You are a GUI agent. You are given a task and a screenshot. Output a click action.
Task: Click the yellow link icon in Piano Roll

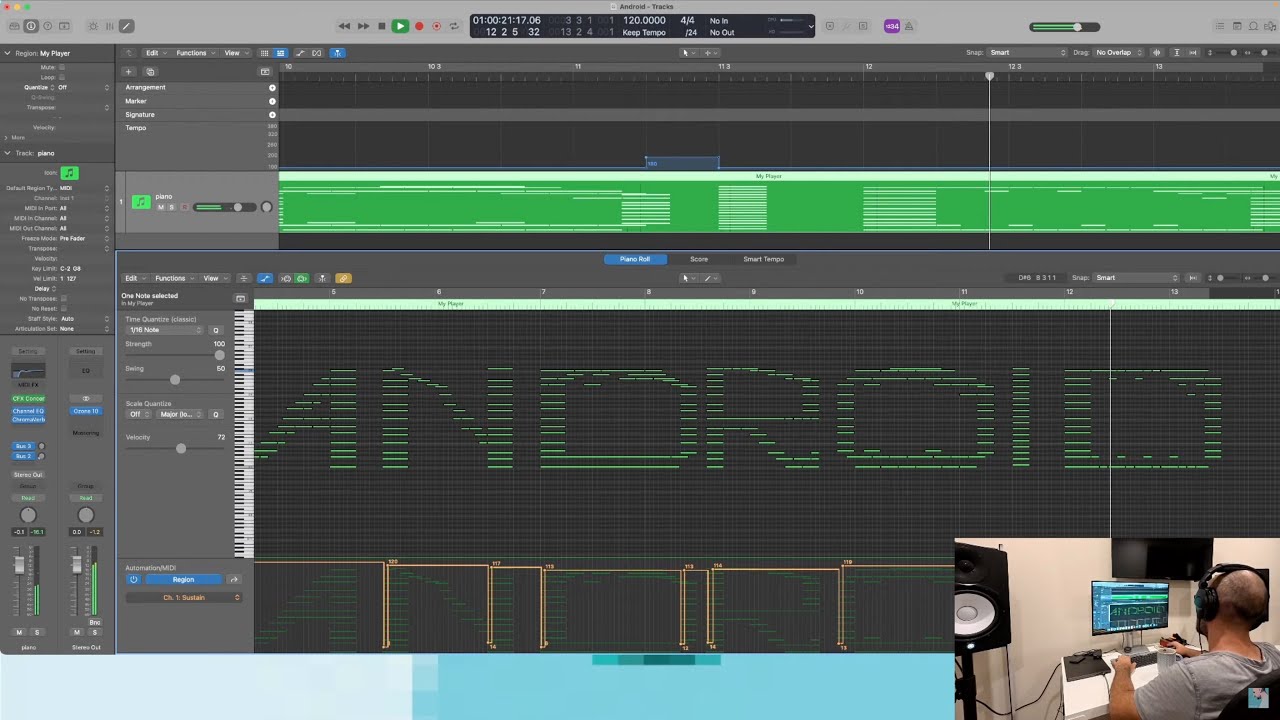[343, 278]
